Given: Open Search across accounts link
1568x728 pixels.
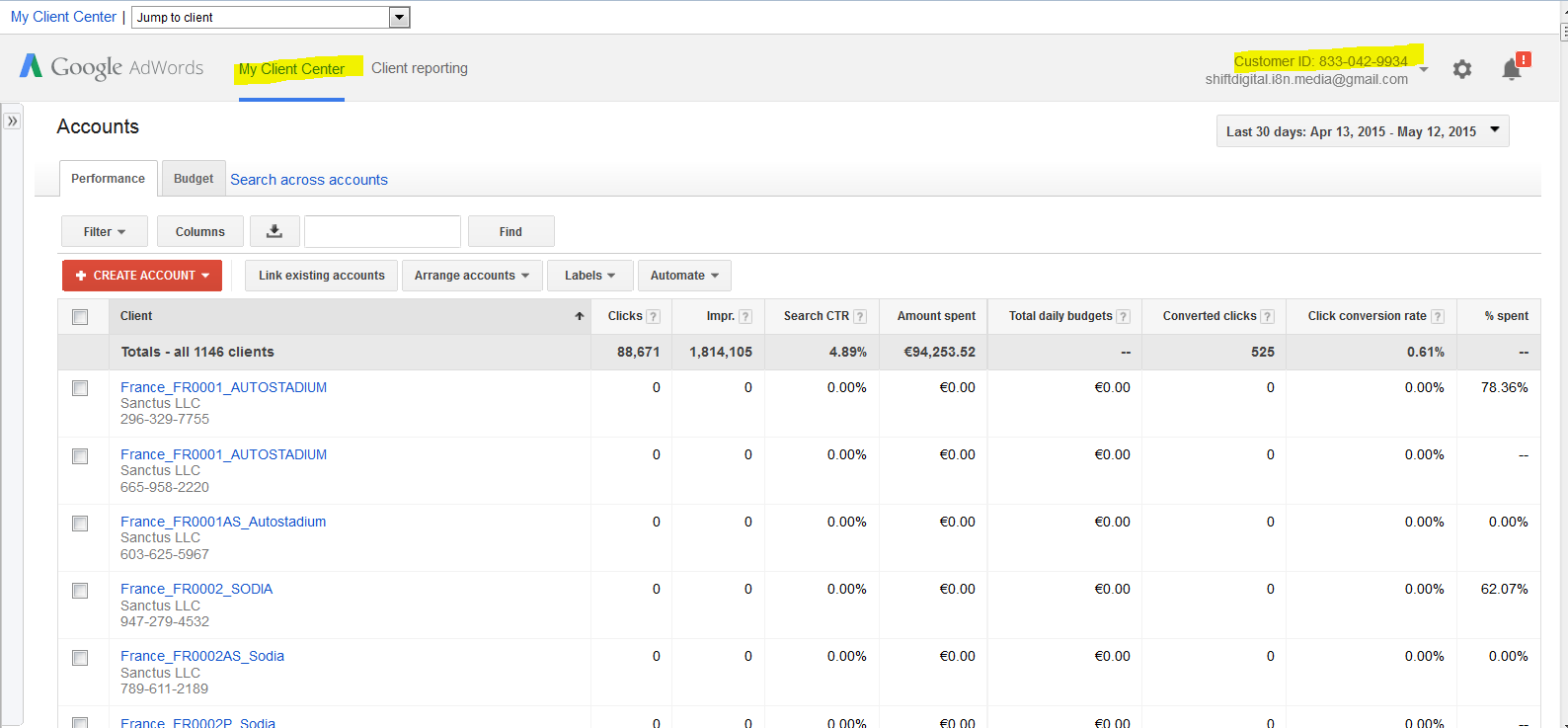Looking at the screenshot, I should [x=309, y=180].
